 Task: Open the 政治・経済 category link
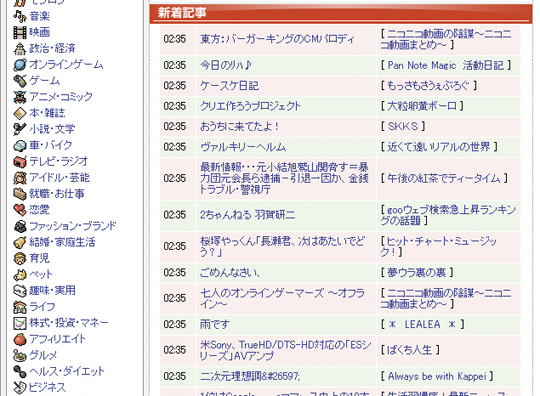pos(52,48)
